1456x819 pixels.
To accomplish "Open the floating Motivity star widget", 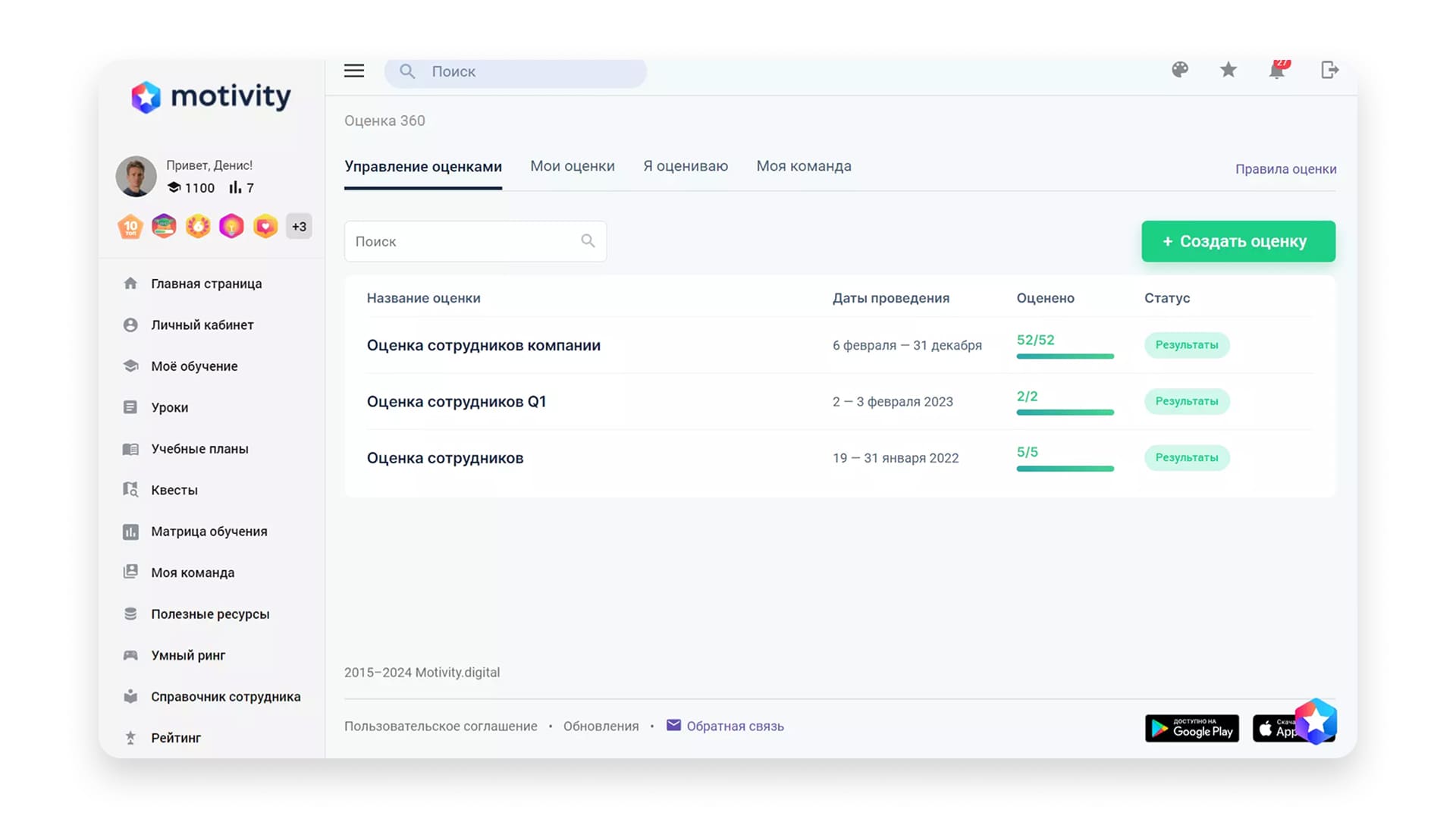I will point(1316,721).
